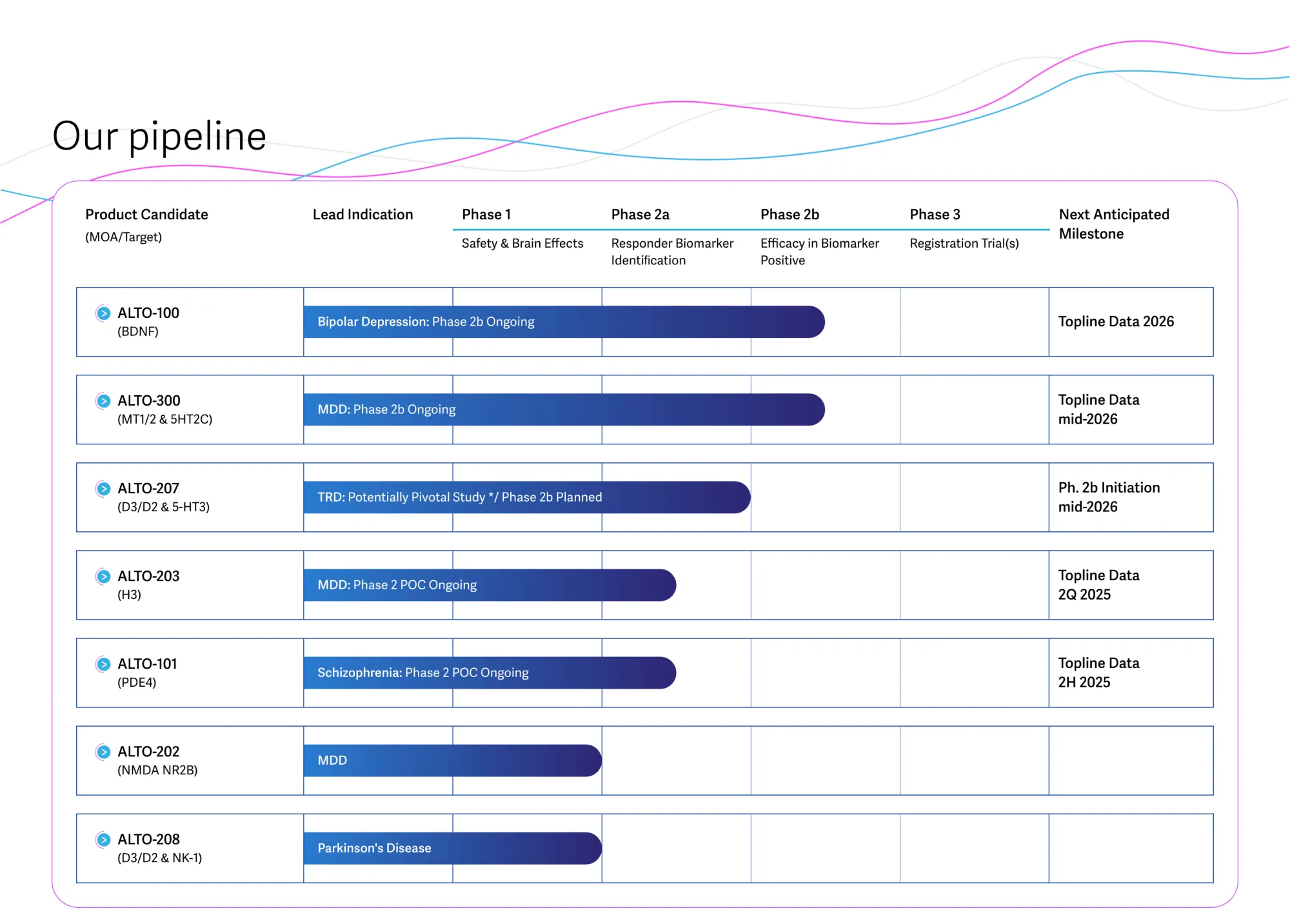Click the Schizophrenia Phase 2 POC bar
This screenshot has width=1290, height=924.
[x=489, y=673]
